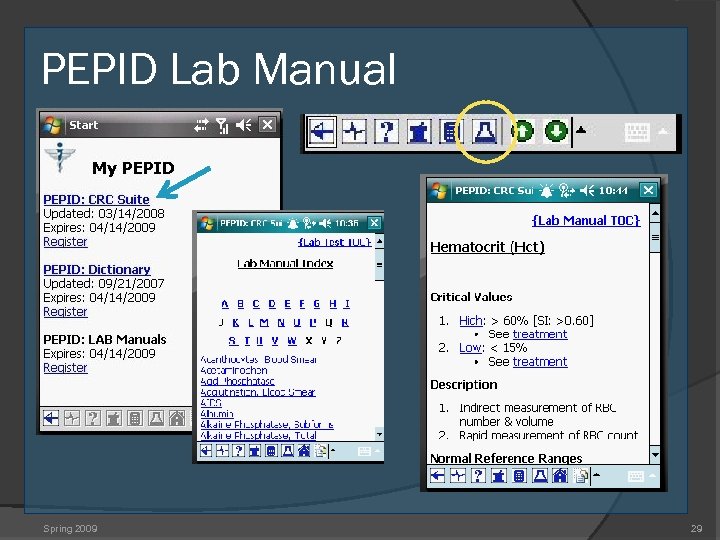Click the back arrow in the My PEPID window toolbar
The image size is (720, 540).
(x=51, y=418)
